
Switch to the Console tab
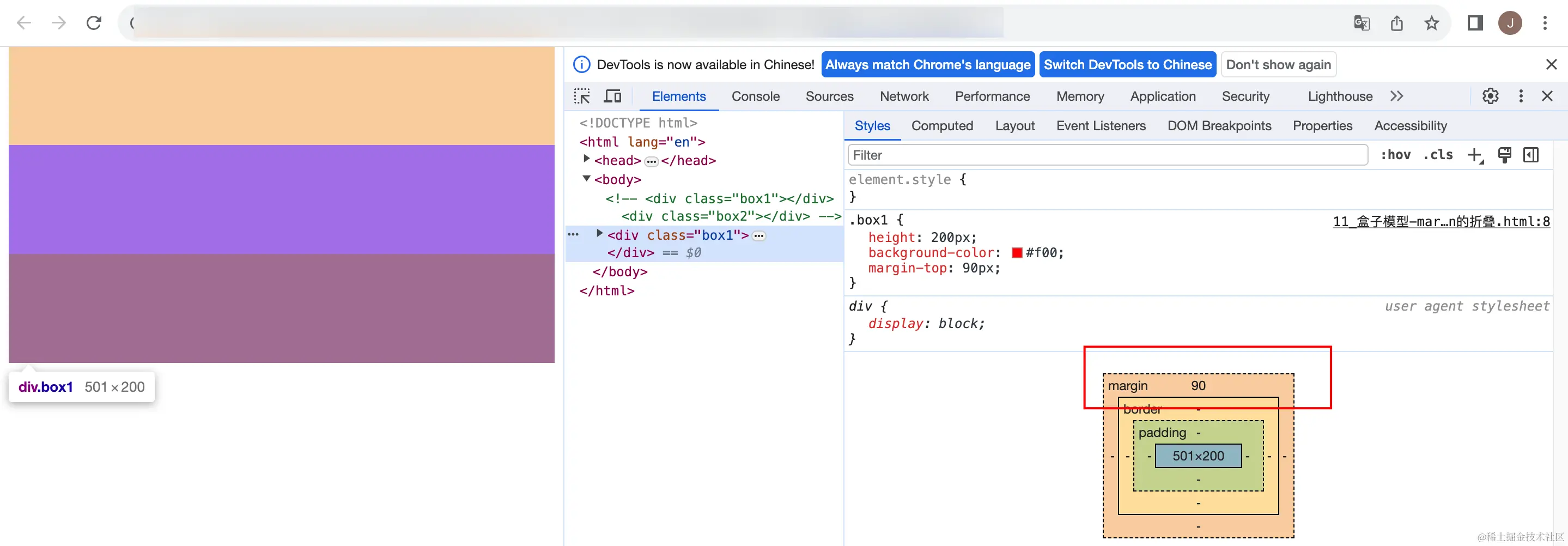[x=755, y=96]
